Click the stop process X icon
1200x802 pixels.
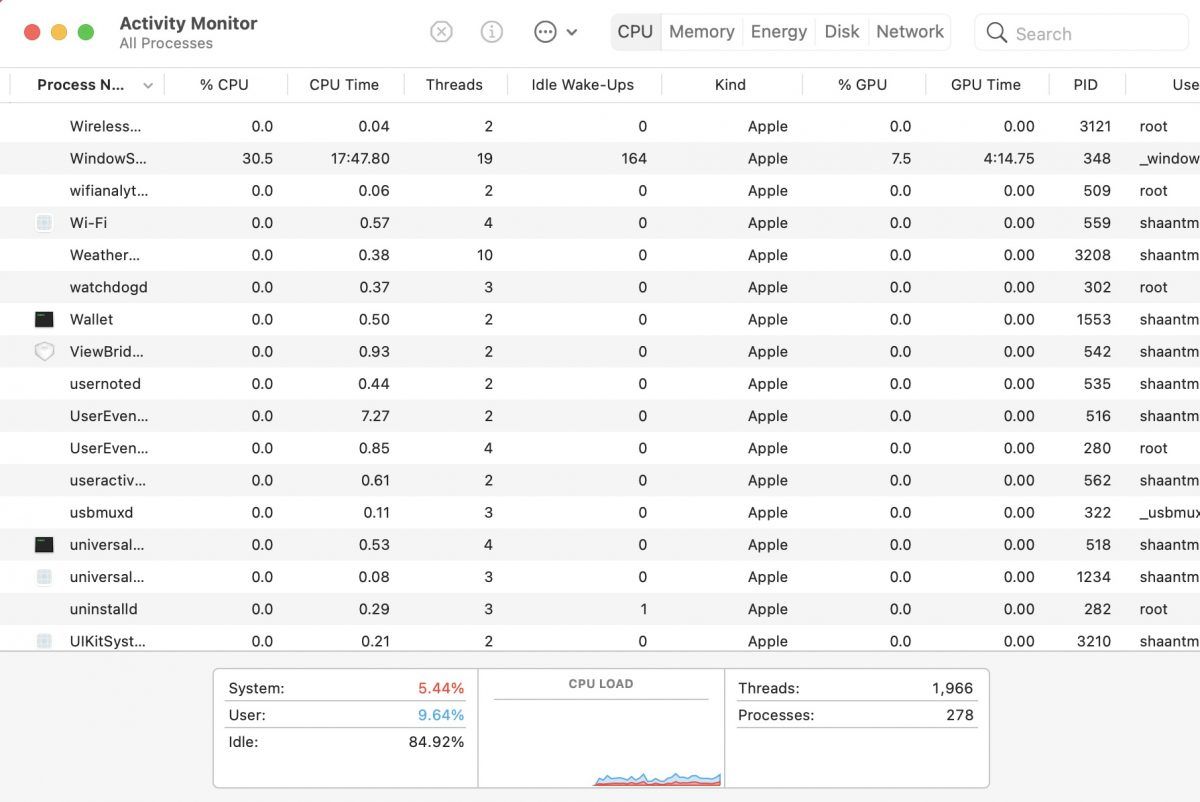[441, 32]
